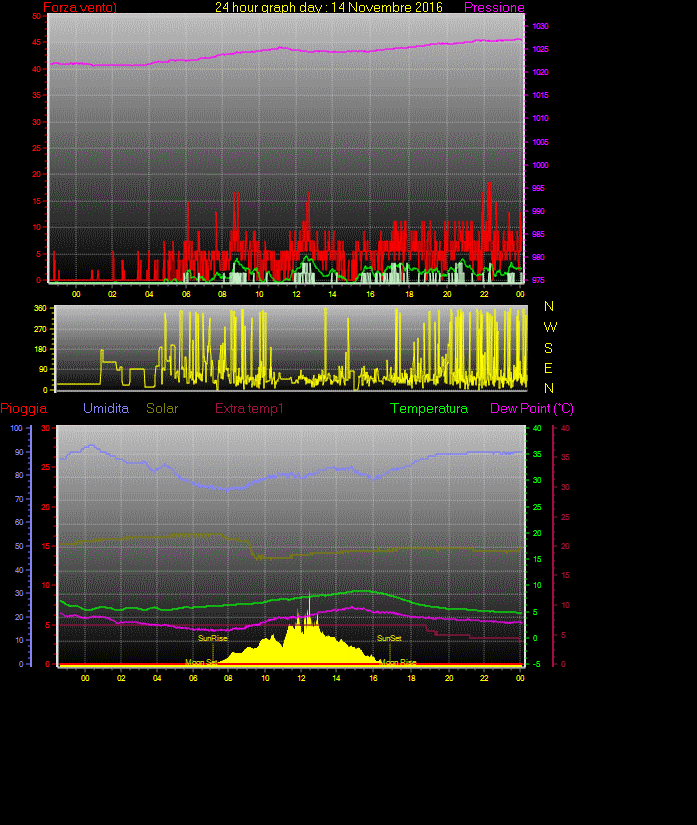
Task: Click the "980" pressure axis value
Action: 538,257
